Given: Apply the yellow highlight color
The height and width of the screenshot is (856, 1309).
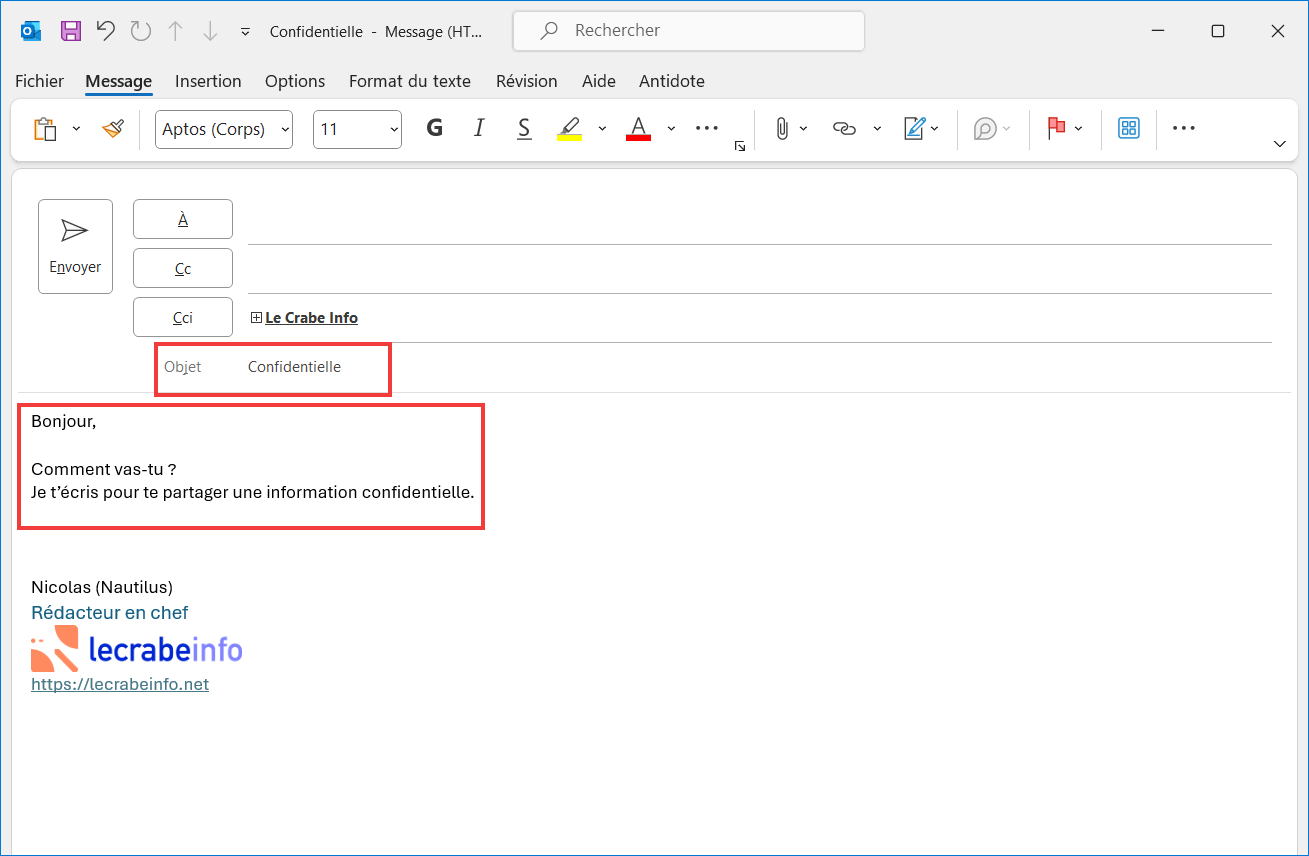Looking at the screenshot, I should [x=569, y=129].
